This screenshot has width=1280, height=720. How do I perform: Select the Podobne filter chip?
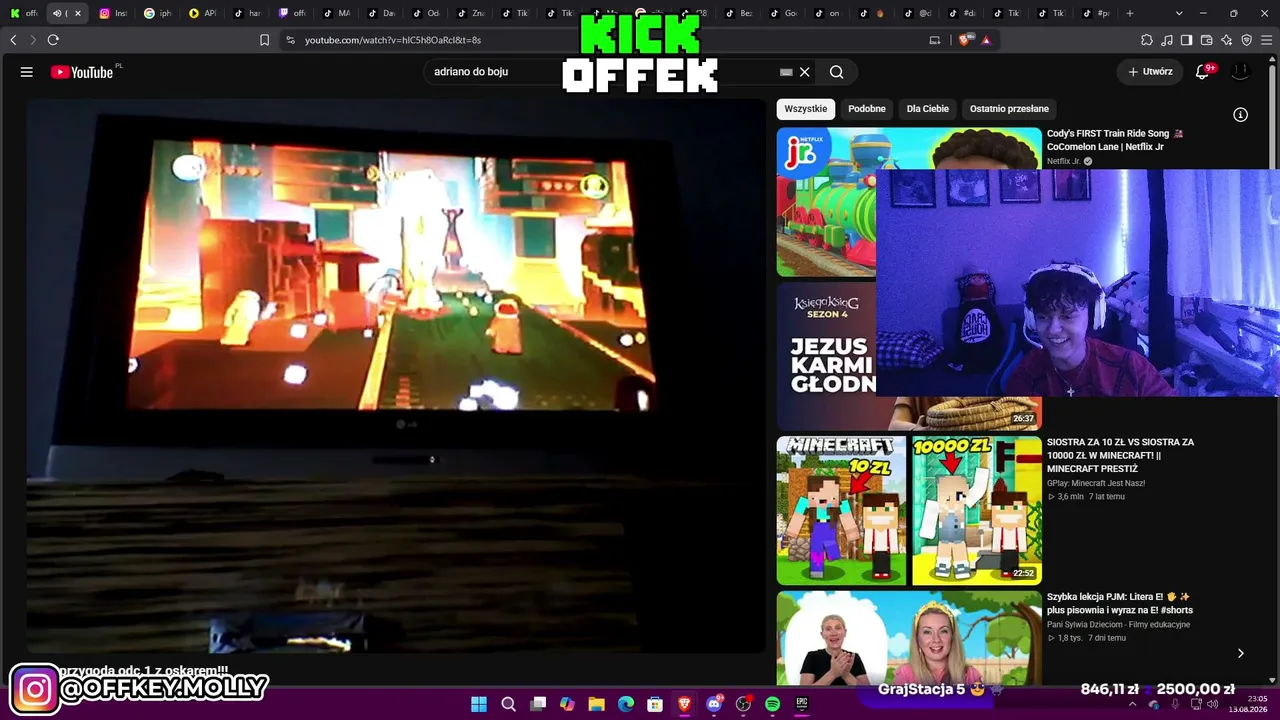click(867, 109)
